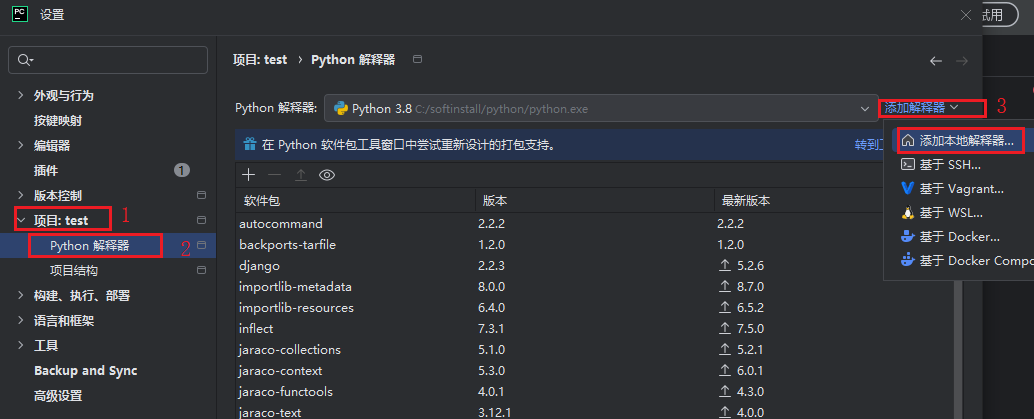
Task: Expand the 编辑器 section
Action: click(x=20, y=145)
